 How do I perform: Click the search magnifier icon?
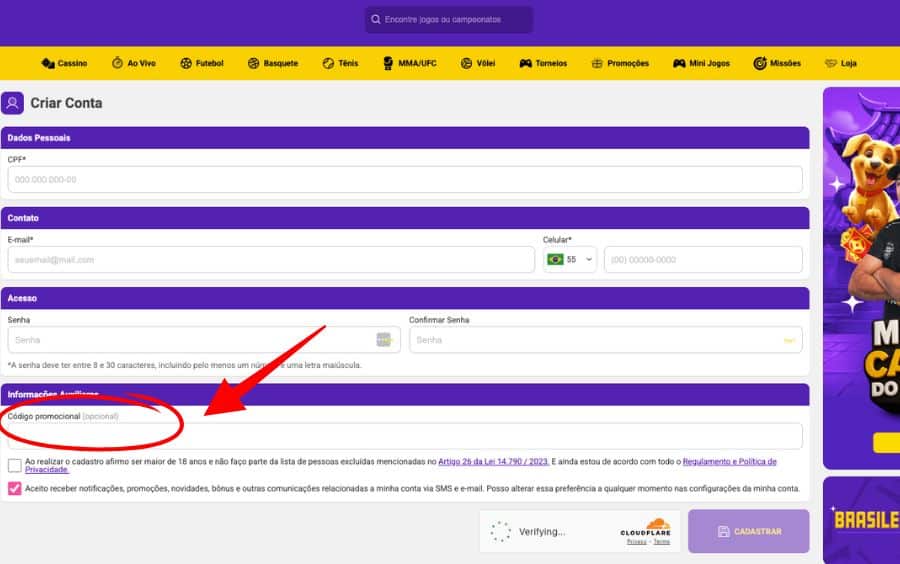(x=375, y=19)
